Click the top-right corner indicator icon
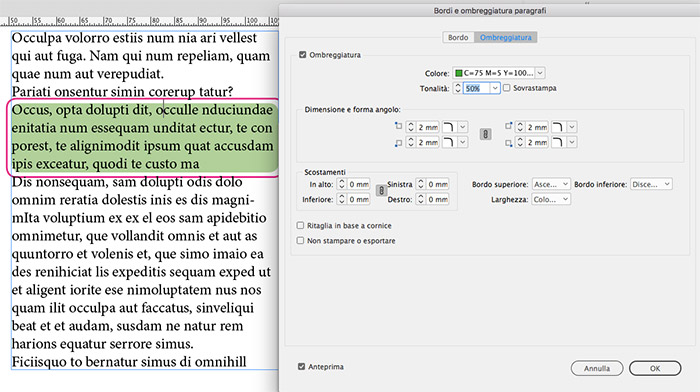The image size is (700, 392). (x=508, y=126)
